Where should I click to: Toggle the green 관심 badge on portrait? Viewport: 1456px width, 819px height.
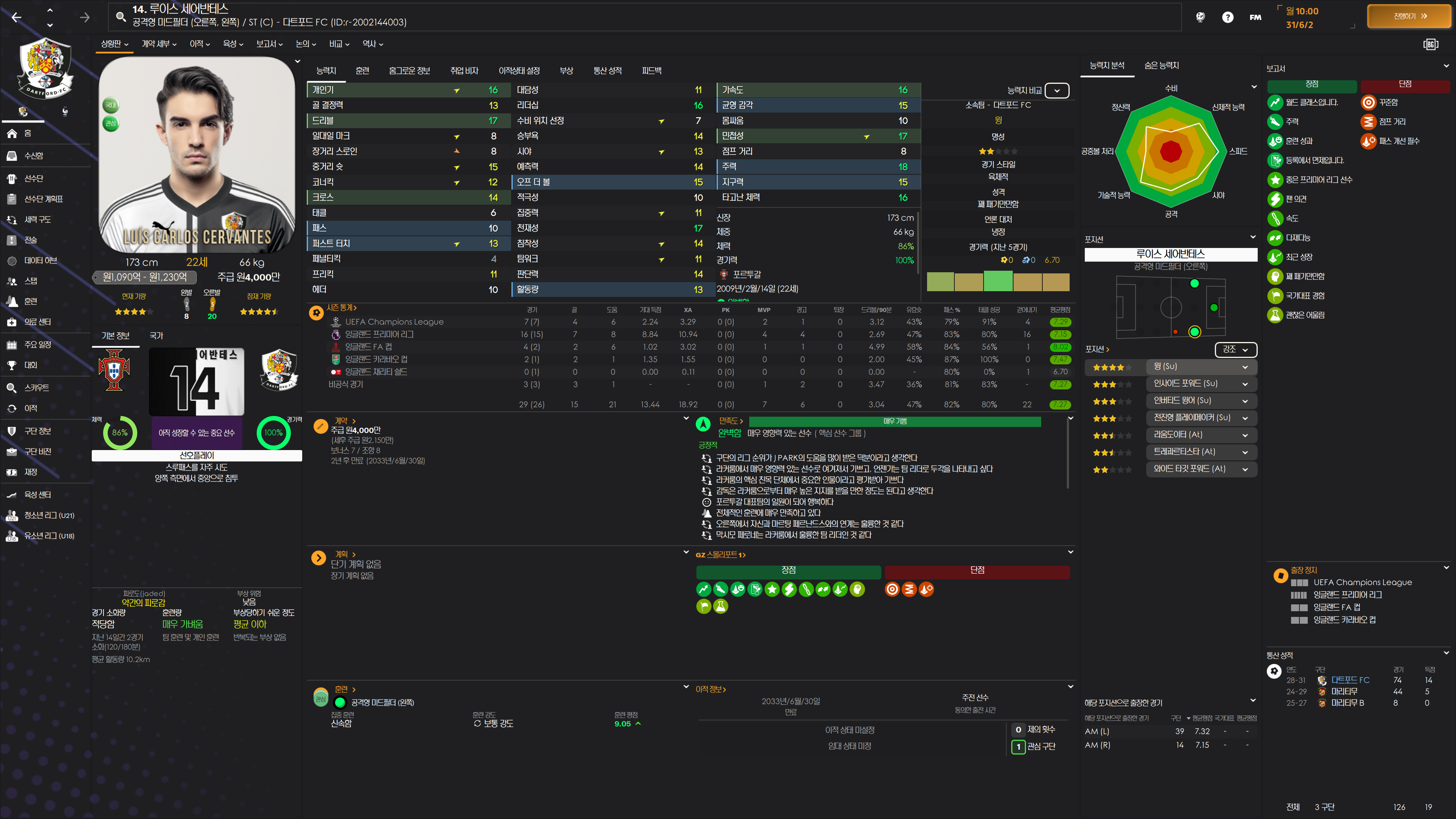coord(111,123)
